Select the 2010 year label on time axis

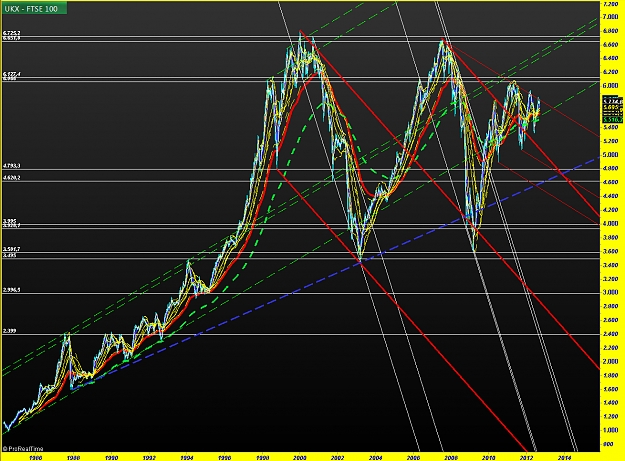(489, 458)
